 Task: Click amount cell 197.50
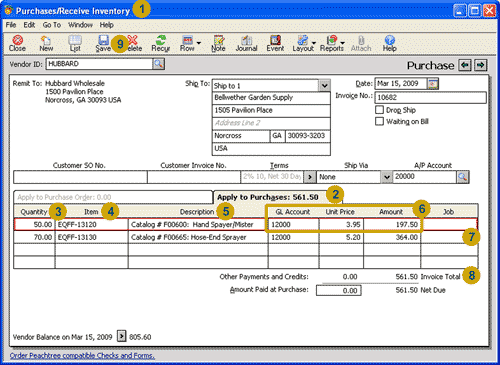point(392,224)
